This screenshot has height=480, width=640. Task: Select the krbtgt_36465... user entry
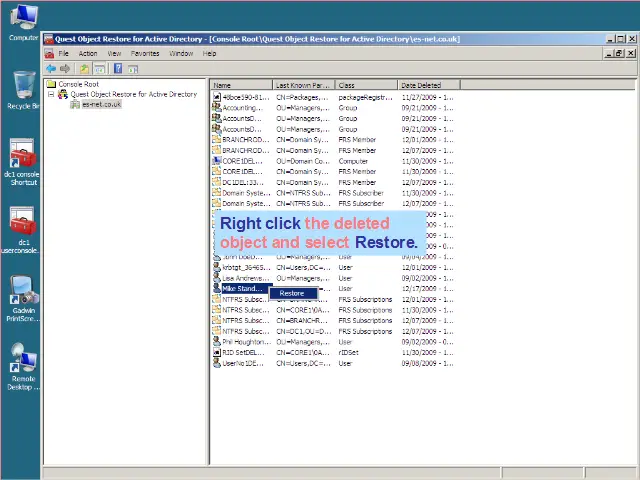pos(246,267)
